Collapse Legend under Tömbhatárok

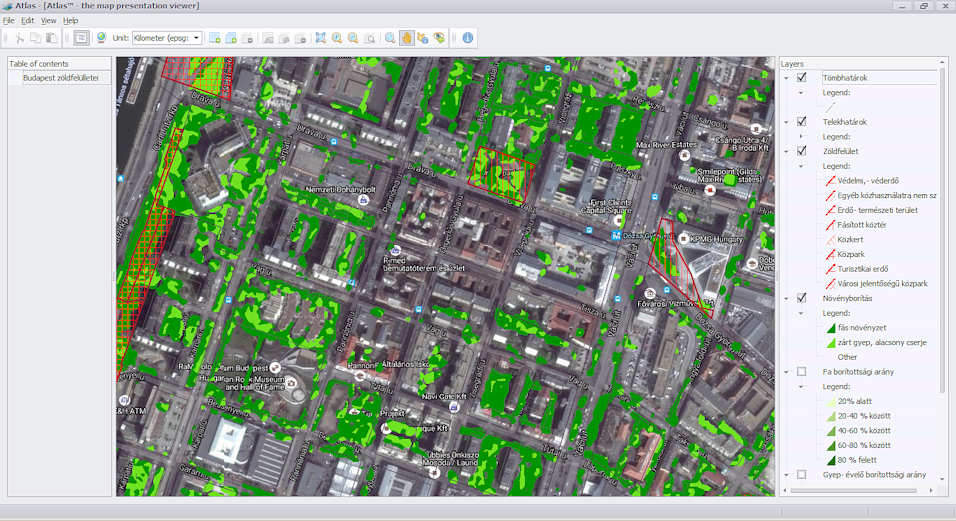(801, 93)
